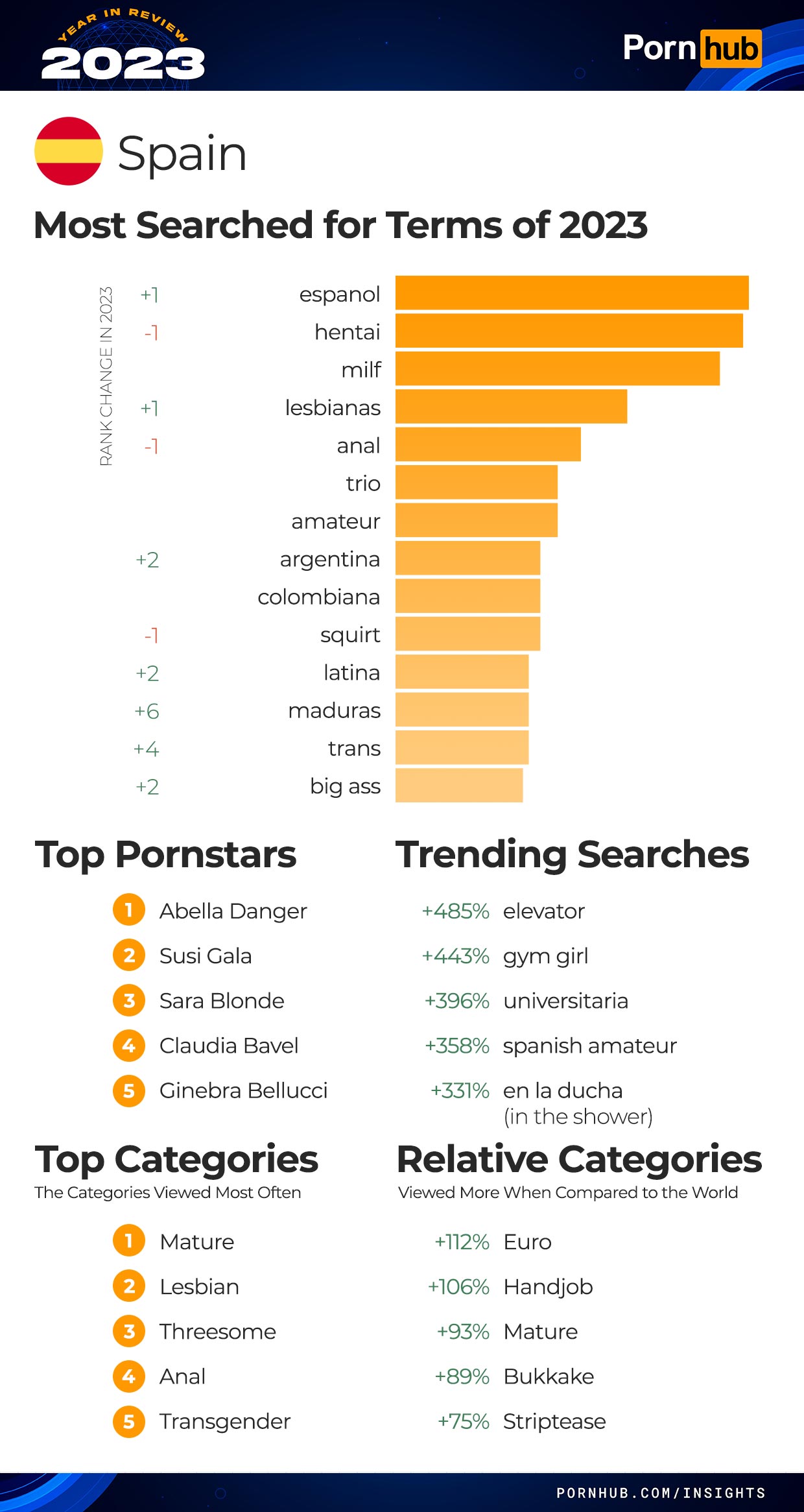Viewport: 804px width, 1512px height.
Task: Click the 2023 Year in Review logo
Action: (x=123, y=47)
